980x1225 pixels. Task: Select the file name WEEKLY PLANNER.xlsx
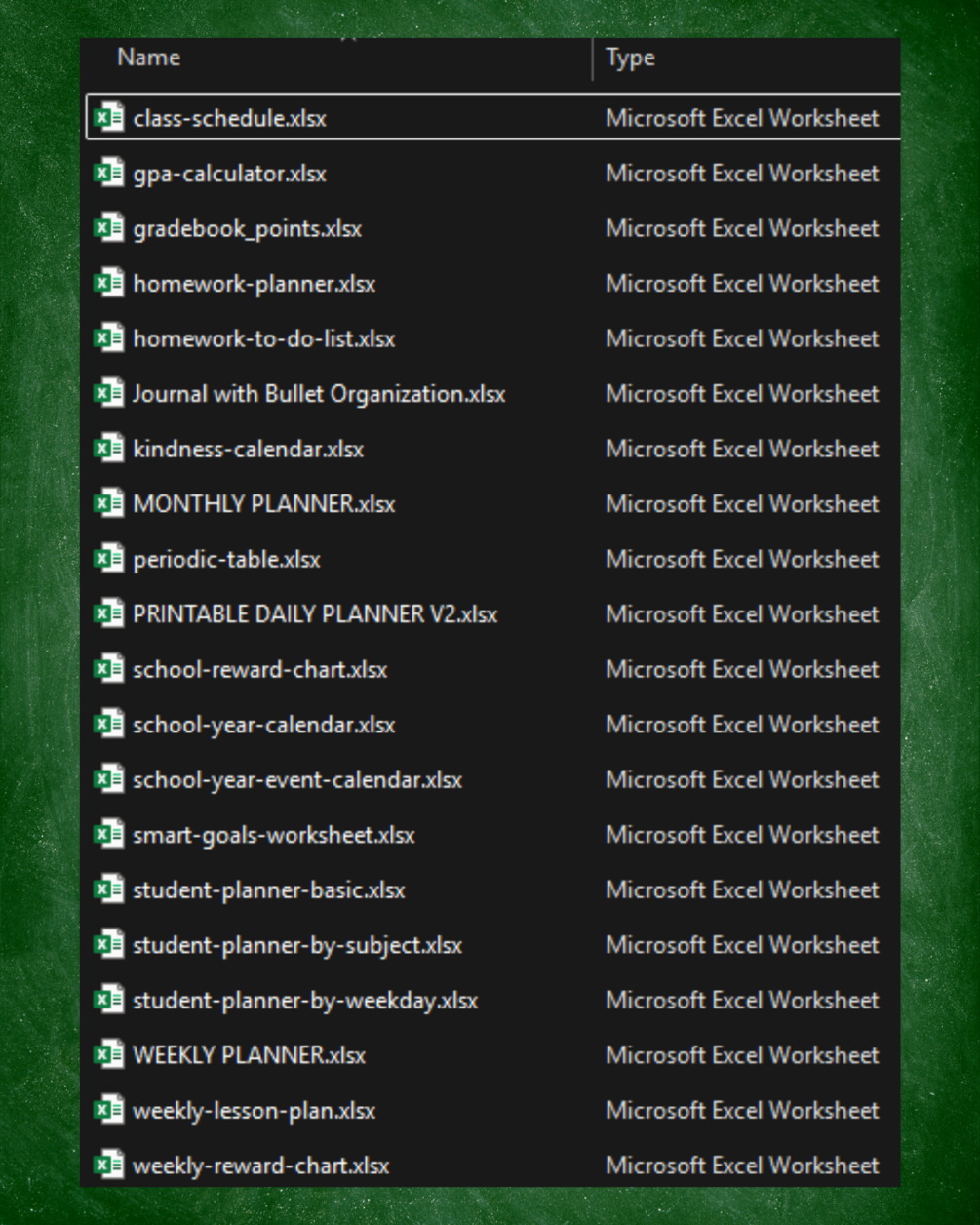(x=250, y=1055)
